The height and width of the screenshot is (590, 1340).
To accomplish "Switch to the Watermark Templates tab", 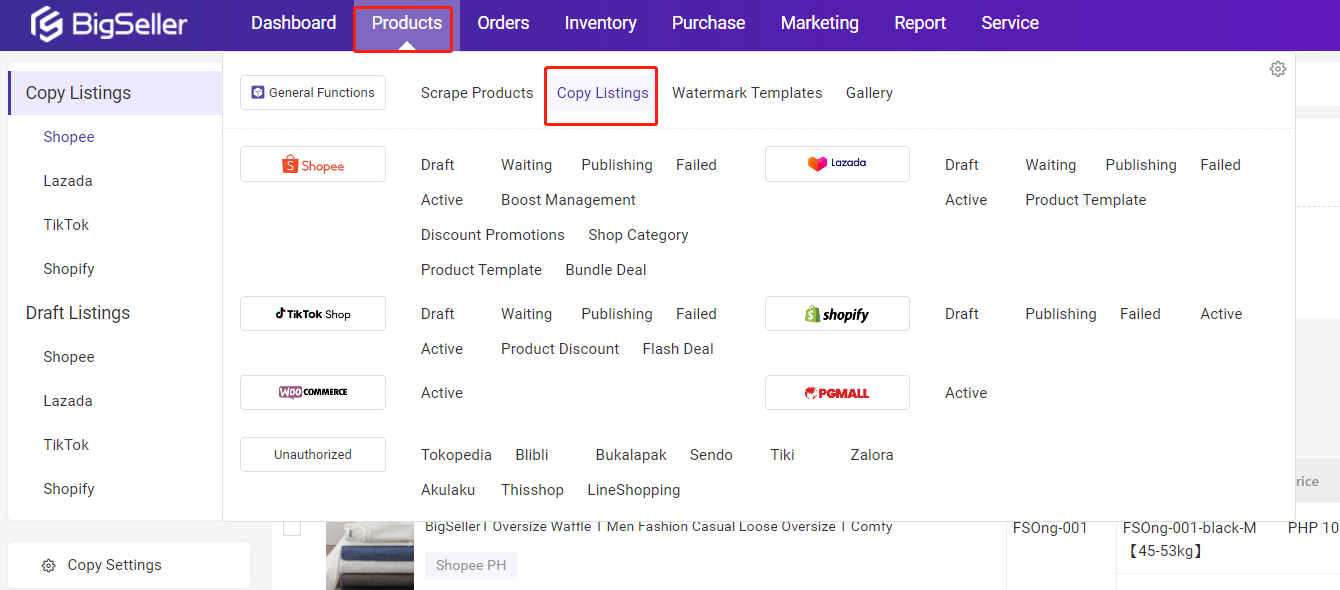I will pos(747,92).
